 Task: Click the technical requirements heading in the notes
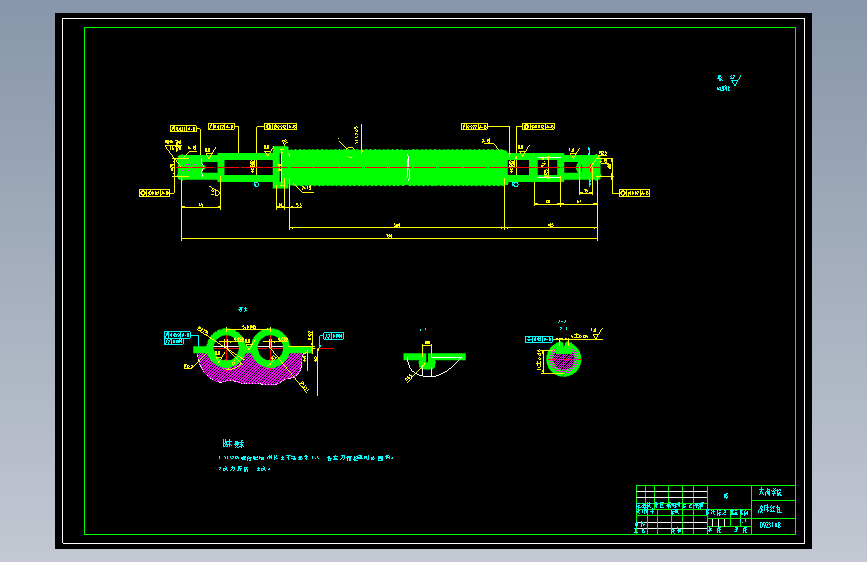[233, 444]
